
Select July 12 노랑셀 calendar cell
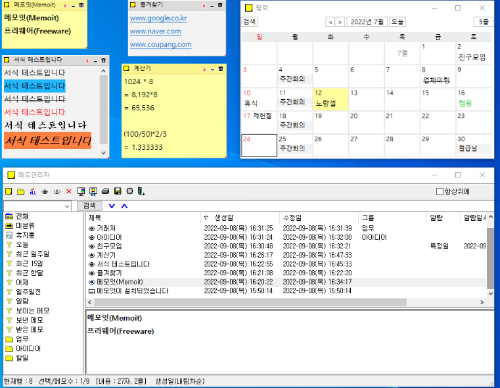click(330, 99)
